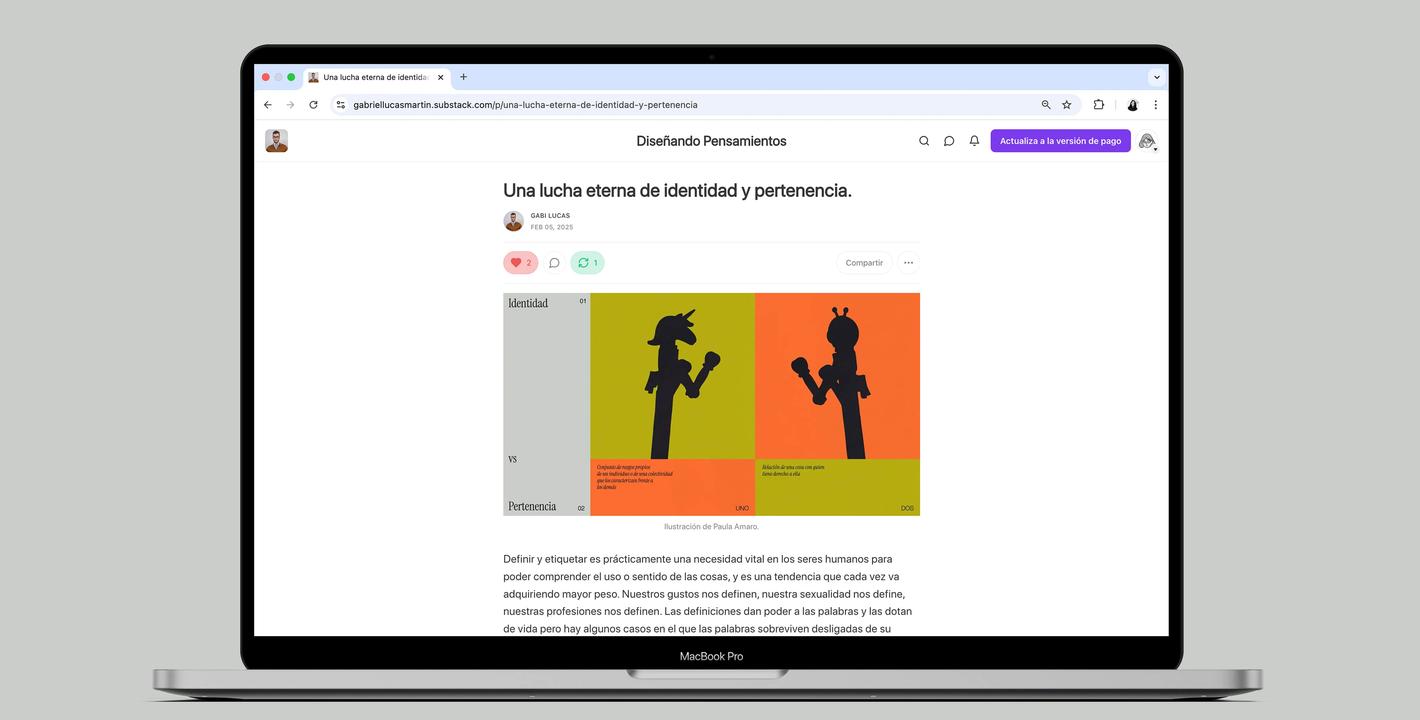
Task: Click the Substack search magnifier icon
Action: tap(924, 141)
